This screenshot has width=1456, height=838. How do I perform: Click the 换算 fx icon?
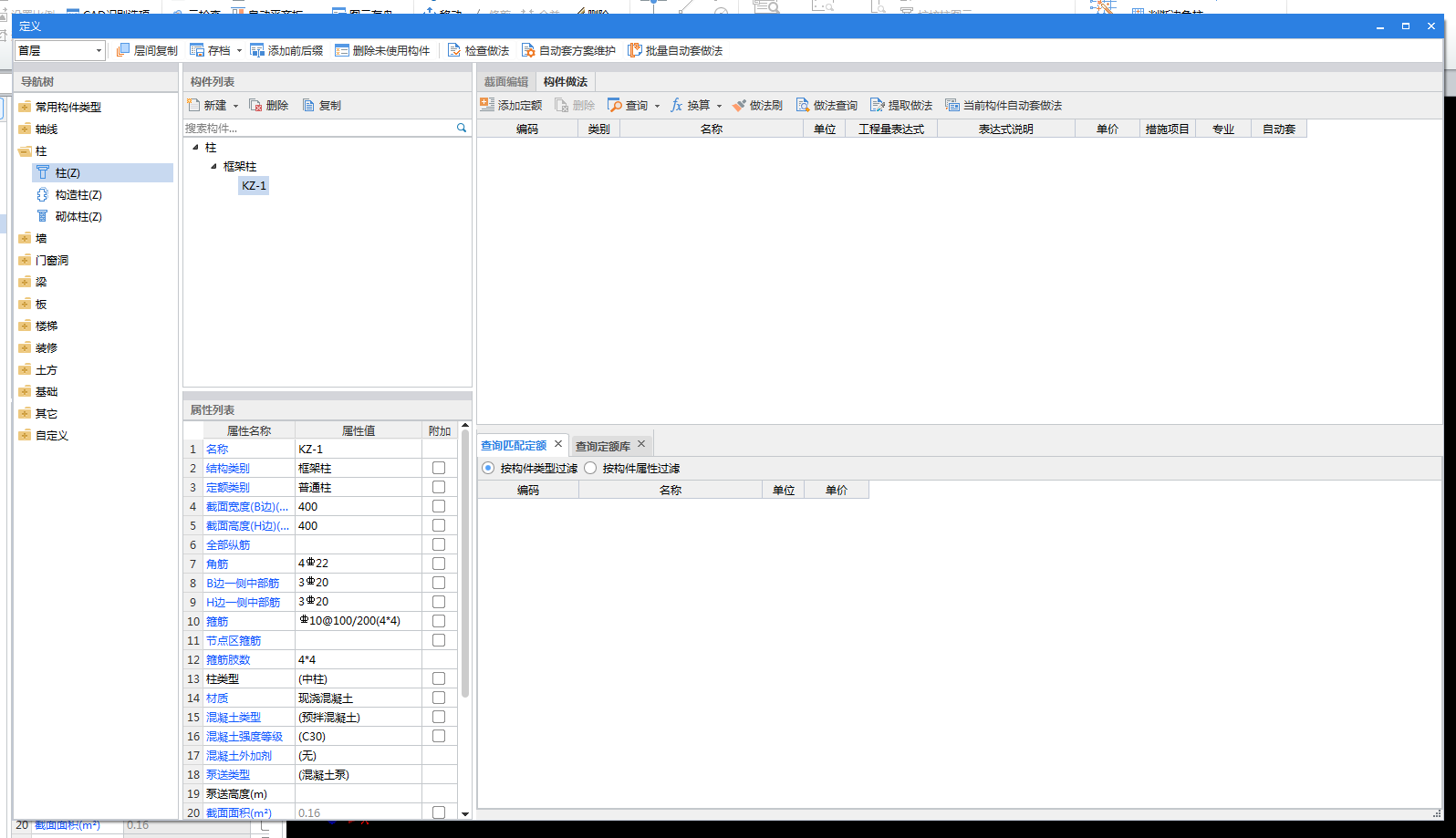coord(677,105)
